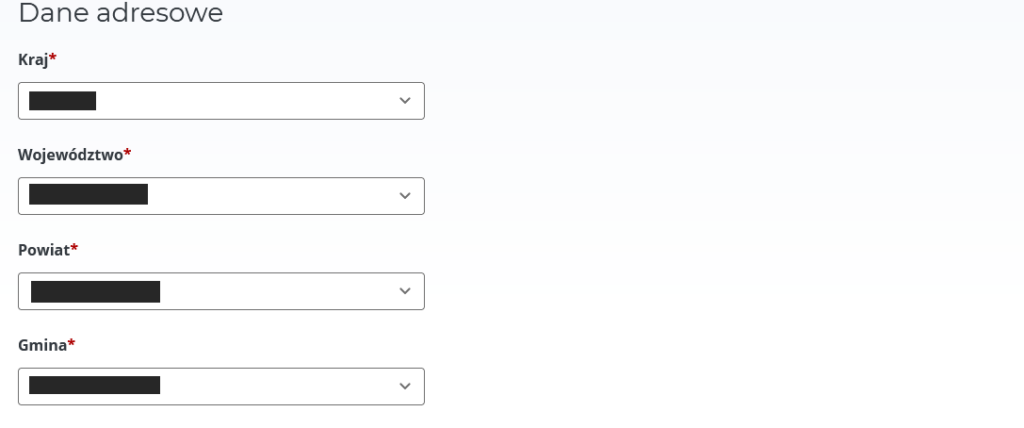The height and width of the screenshot is (428, 1024).
Task: Click the chevron arrow in the Powiat field
Action: click(404, 291)
